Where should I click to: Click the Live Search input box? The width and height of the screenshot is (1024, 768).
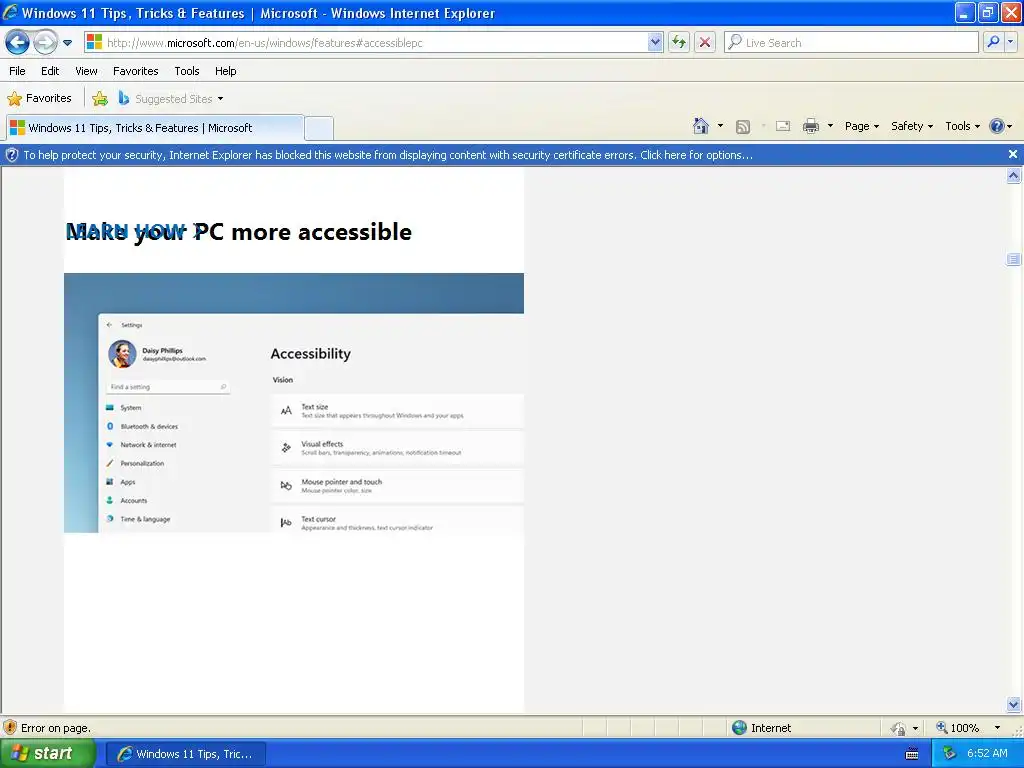tap(852, 42)
